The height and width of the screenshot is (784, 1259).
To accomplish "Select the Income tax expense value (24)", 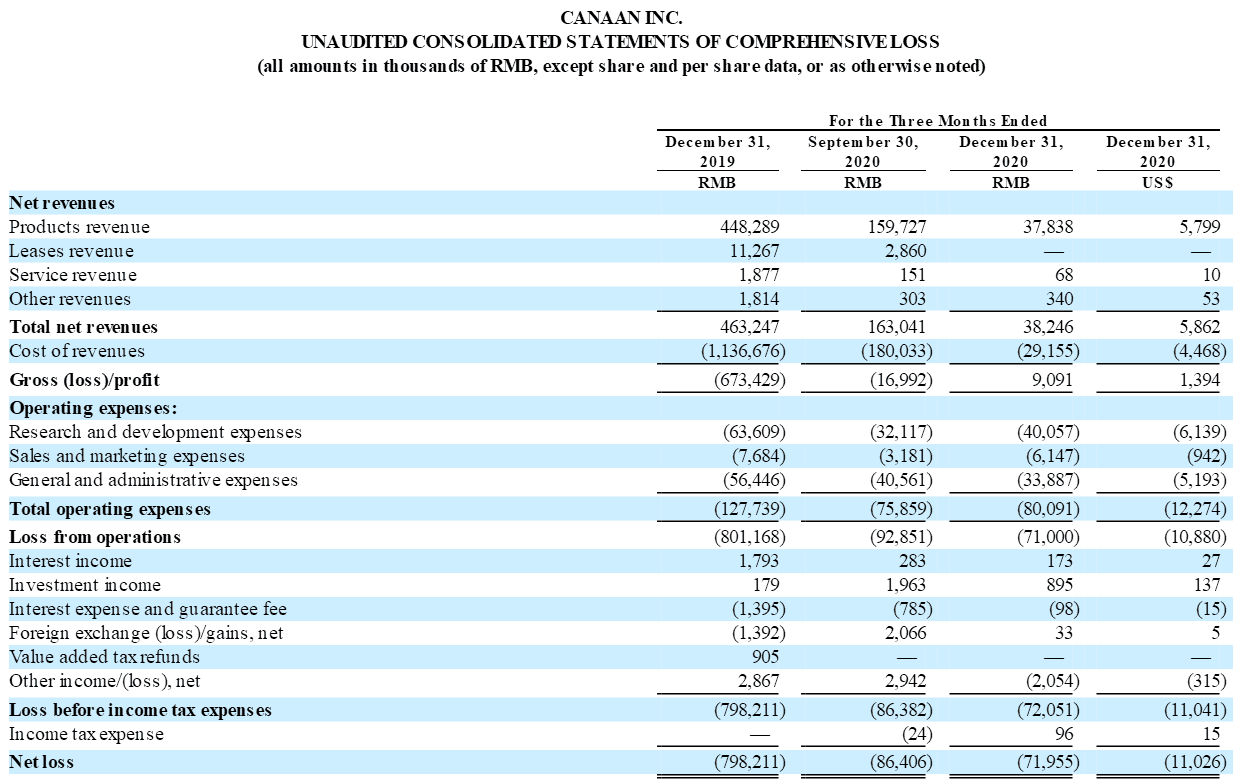I will pyautogui.click(x=910, y=734).
